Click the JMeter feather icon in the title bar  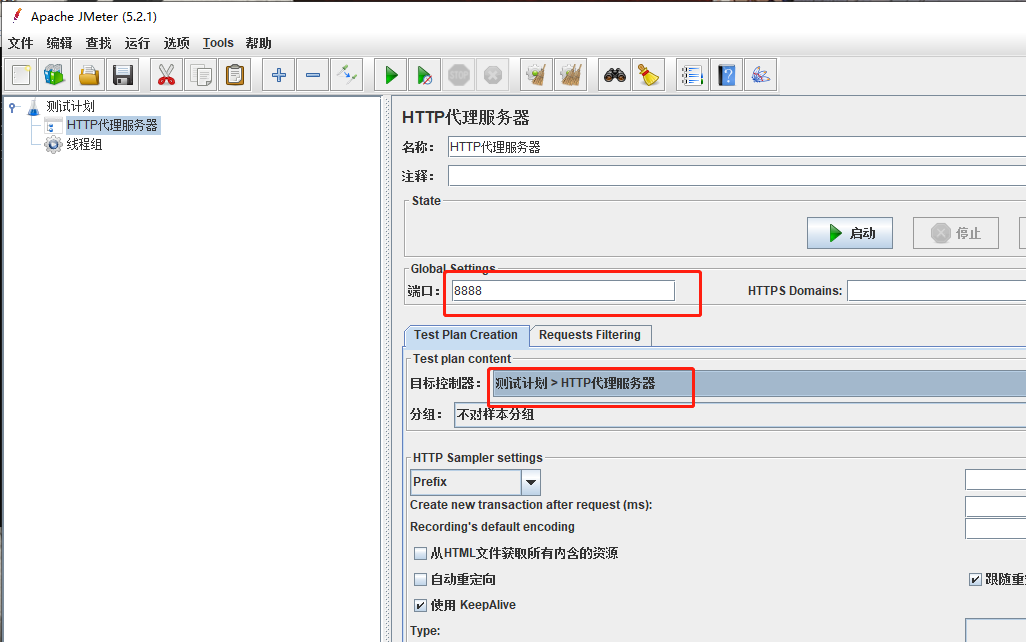coord(17,16)
